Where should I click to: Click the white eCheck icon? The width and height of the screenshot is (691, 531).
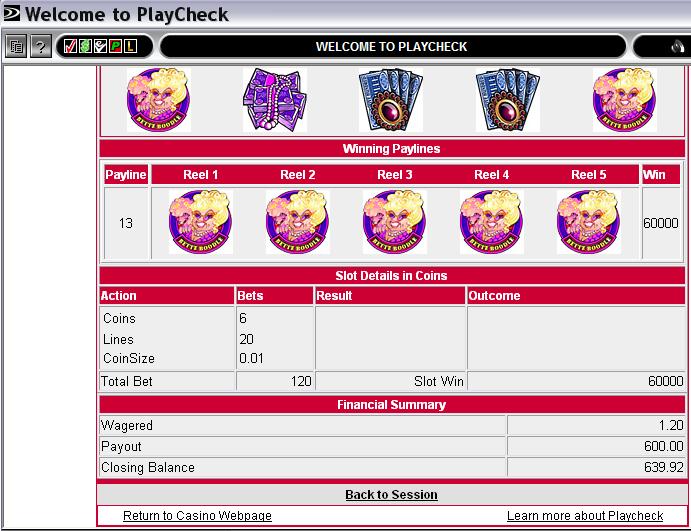click(100, 46)
